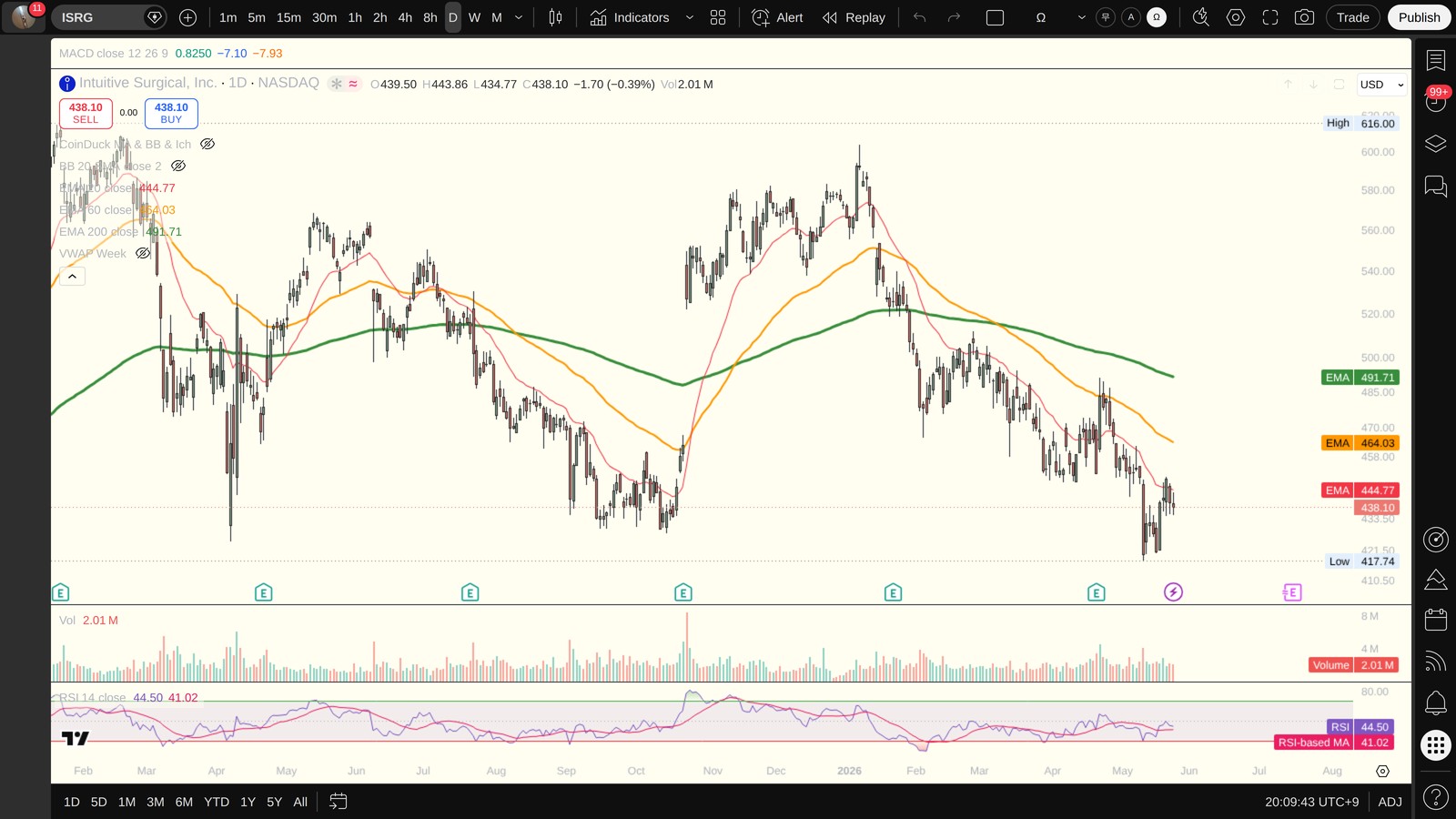Screen dimensions: 1456x819
Task: Show the BB 20 SMA indicator
Action: point(178,166)
